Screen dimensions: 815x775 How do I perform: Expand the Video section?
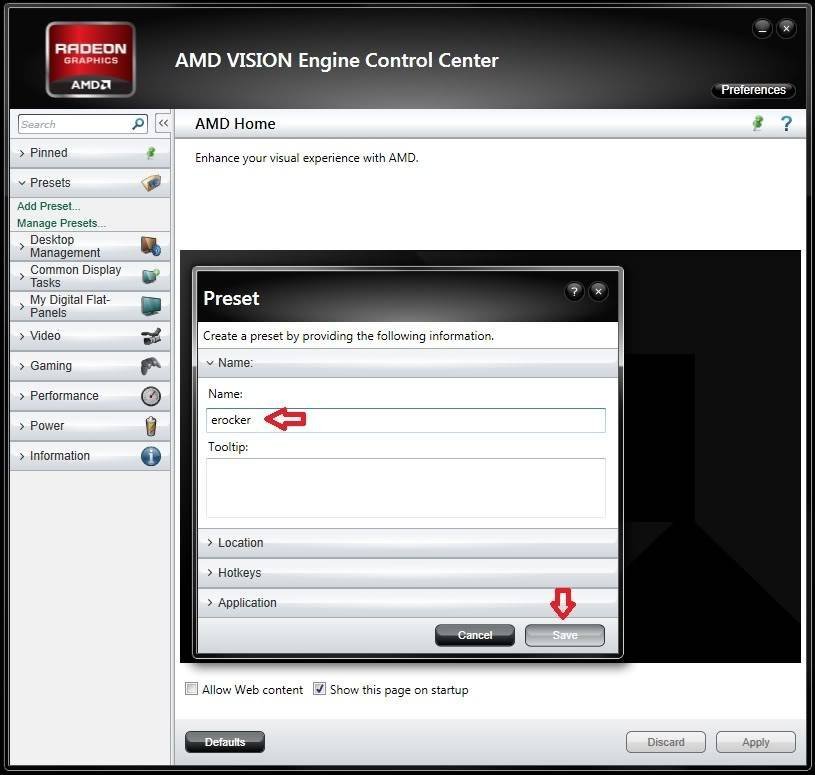pos(90,336)
